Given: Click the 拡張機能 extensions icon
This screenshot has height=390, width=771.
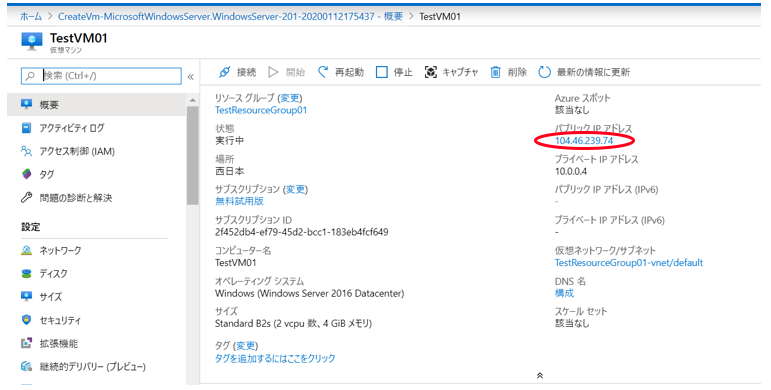Looking at the screenshot, I should tap(27, 343).
